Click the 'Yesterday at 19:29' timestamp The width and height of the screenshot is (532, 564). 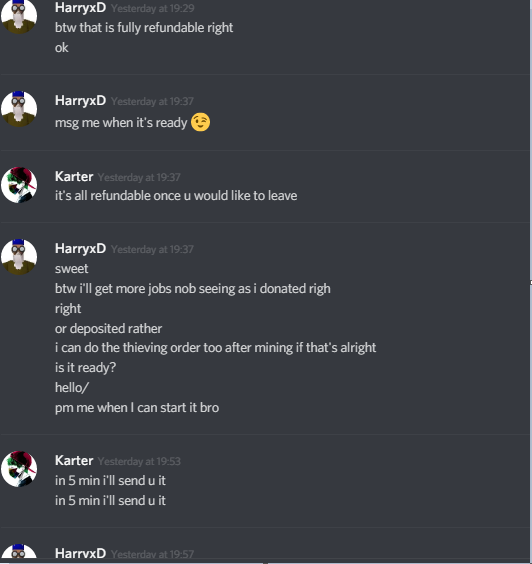pyautogui.click(x=153, y=8)
